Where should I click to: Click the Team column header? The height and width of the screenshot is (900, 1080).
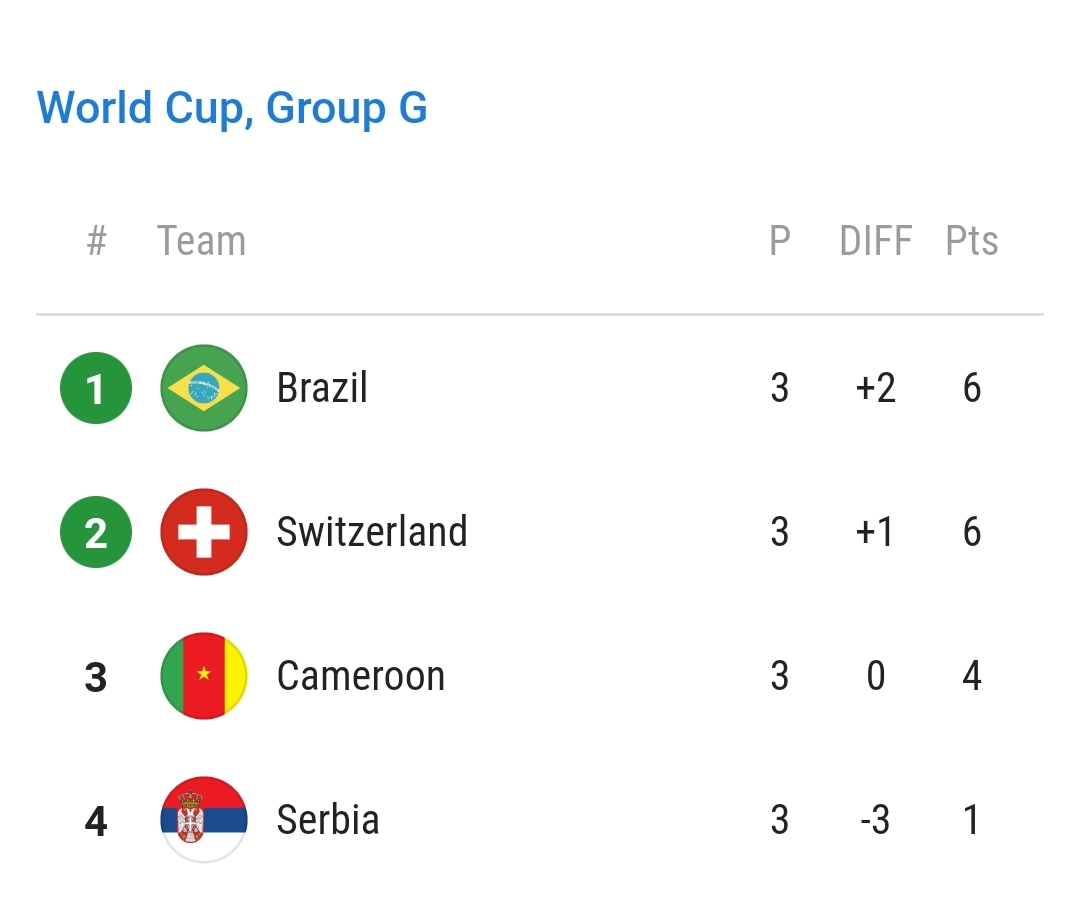click(201, 240)
